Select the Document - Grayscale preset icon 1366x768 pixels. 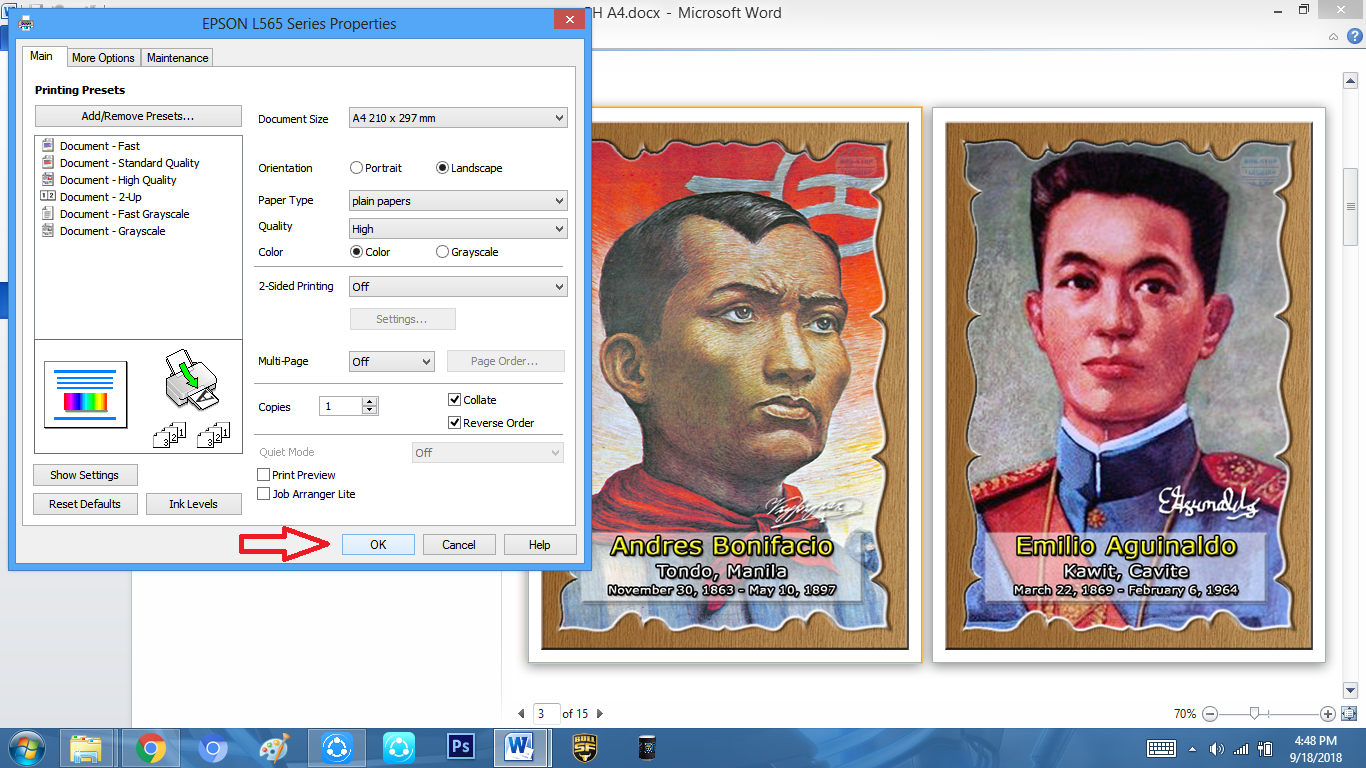coord(47,231)
